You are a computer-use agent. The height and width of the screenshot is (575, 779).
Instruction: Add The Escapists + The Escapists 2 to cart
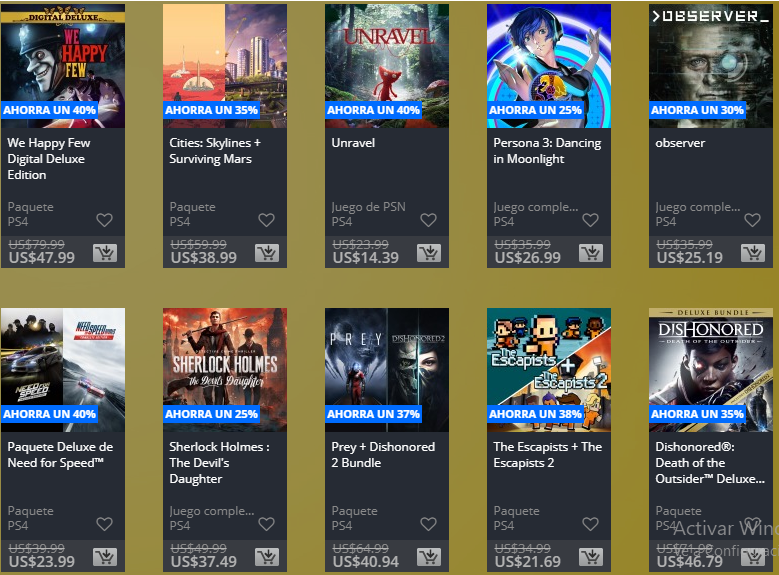[591, 557]
